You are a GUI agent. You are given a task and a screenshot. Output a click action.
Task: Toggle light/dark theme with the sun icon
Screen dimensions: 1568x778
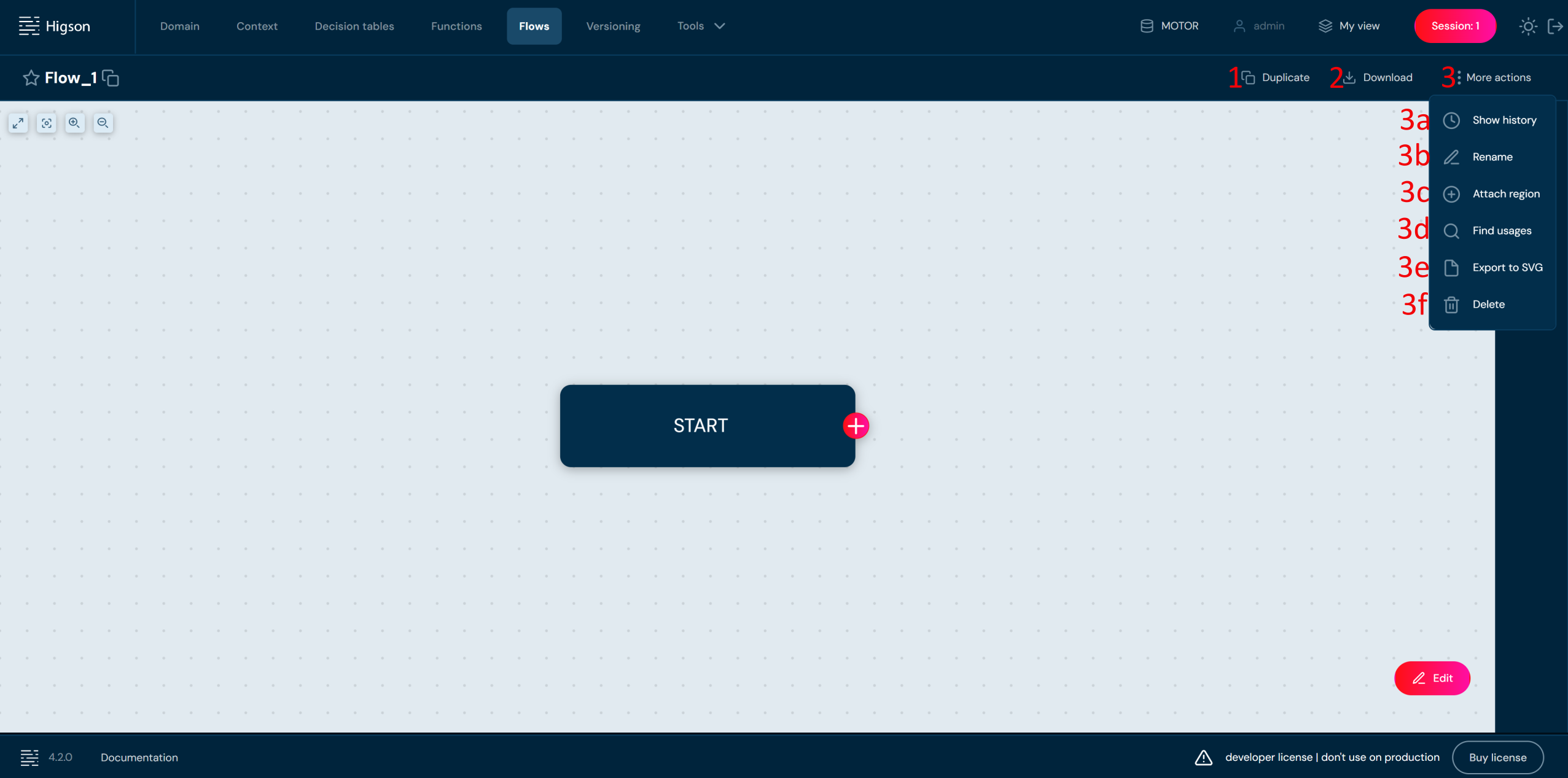(1527, 26)
